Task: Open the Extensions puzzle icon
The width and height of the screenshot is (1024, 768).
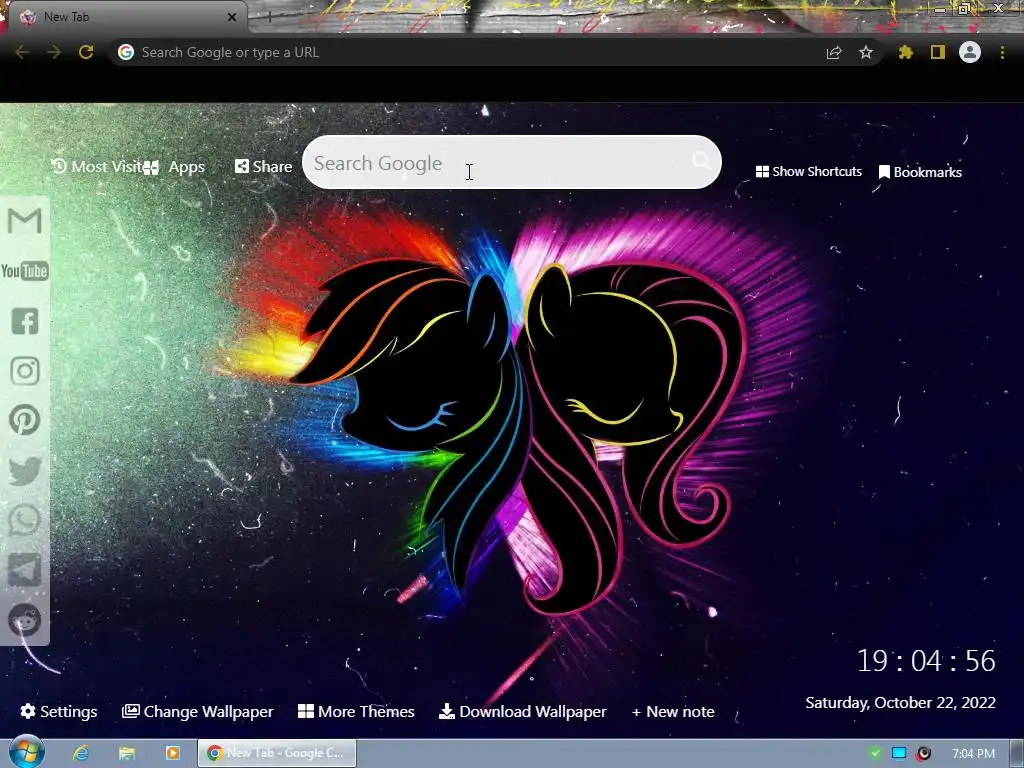Action: pyautogui.click(x=906, y=52)
